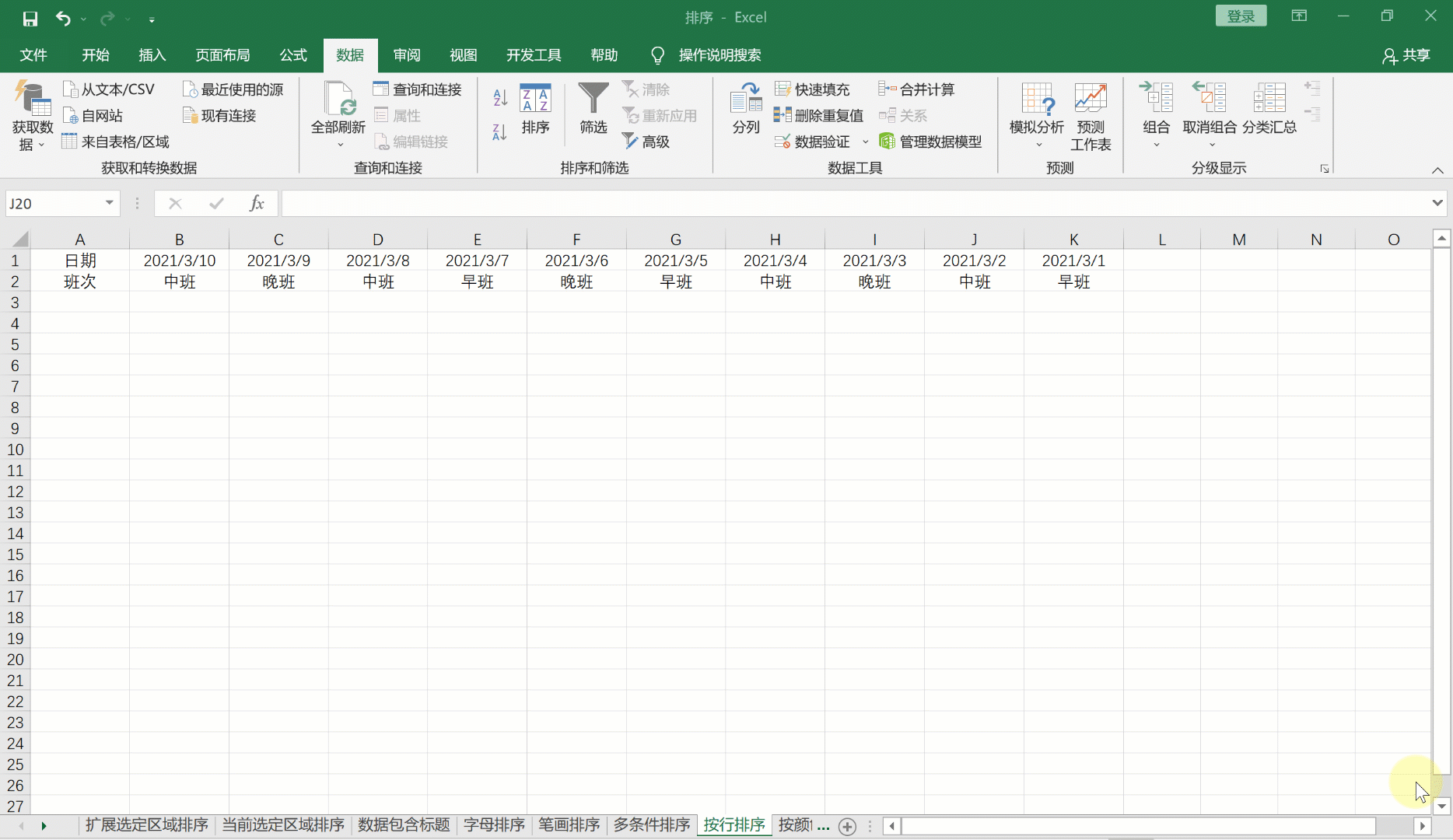Click Forecast Sheet (预测工作表)

pyautogui.click(x=1091, y=117)
